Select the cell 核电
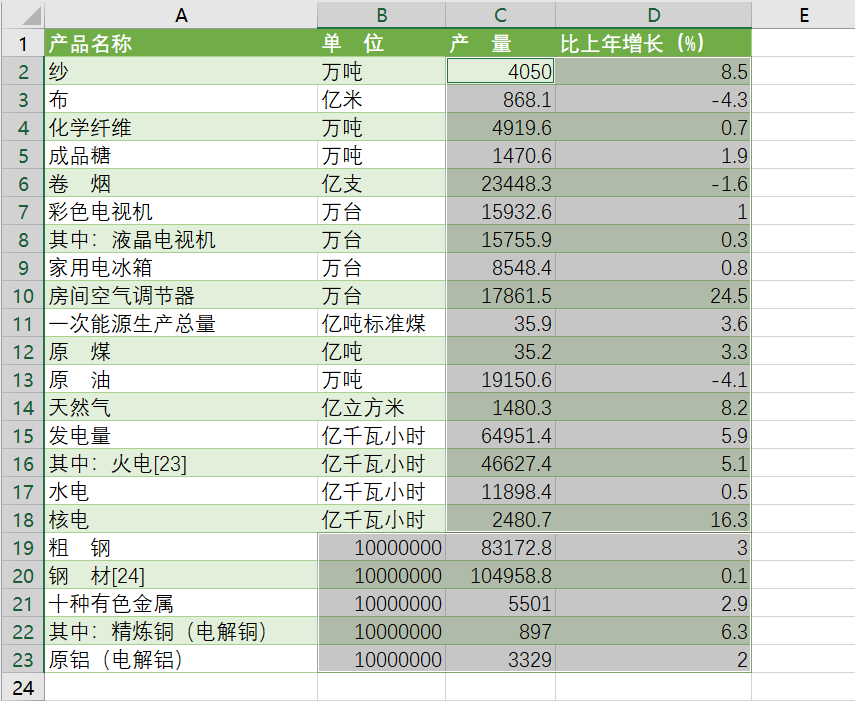 (181, 519)
